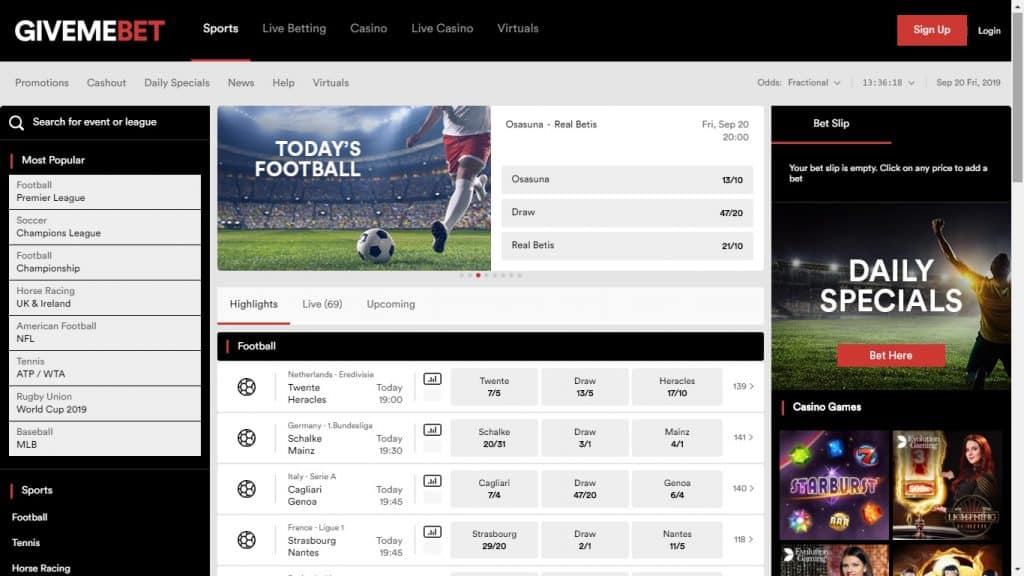Open the Bet Slip tab
This screenshot has height=576, width=1024.
pos(831,124)
